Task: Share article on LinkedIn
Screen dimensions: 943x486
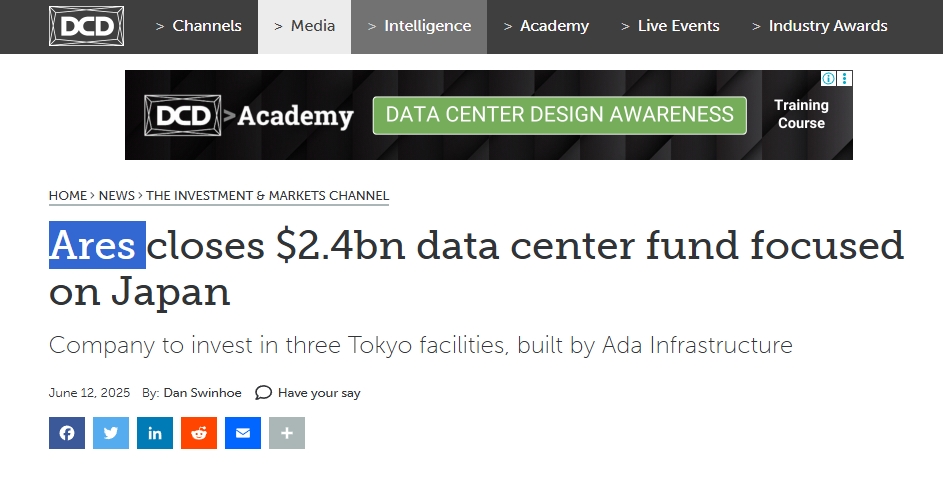Action: (x=155, y=433)
